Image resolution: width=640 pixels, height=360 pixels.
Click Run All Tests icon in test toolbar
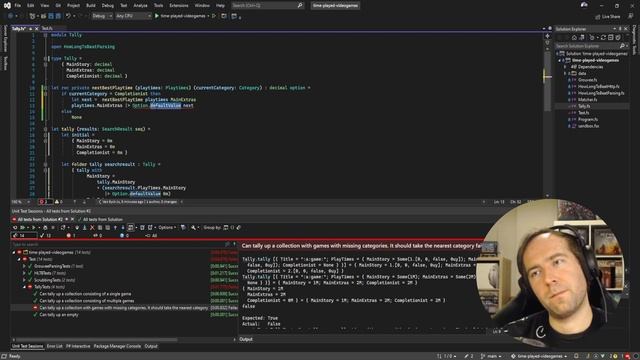point(23,228)
